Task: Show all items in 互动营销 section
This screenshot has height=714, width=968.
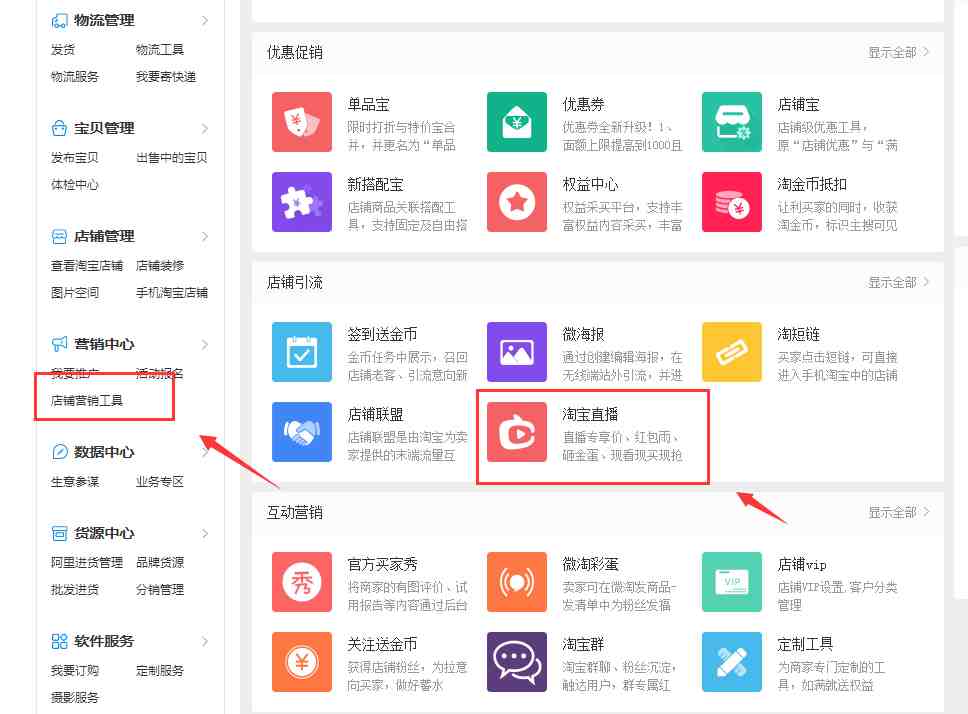Action: (x=899, y=513)
